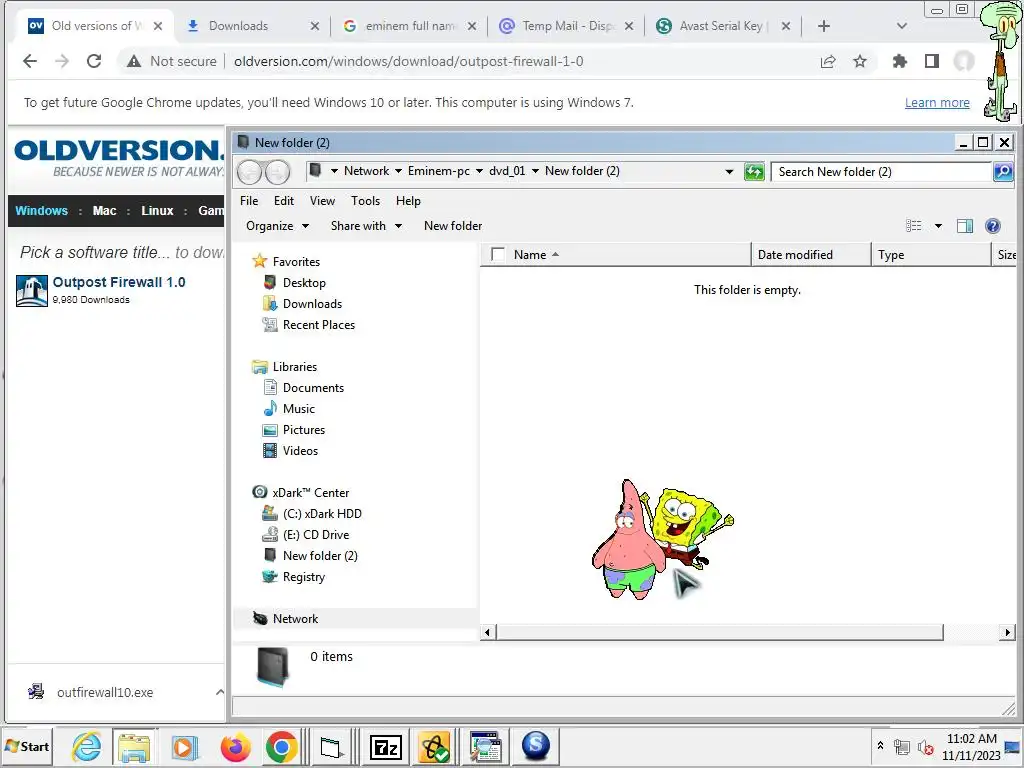The height and width of the screenshot is (768, 1024).
Task: Open Chrome side panel icon
Action: tap(932, 61)
